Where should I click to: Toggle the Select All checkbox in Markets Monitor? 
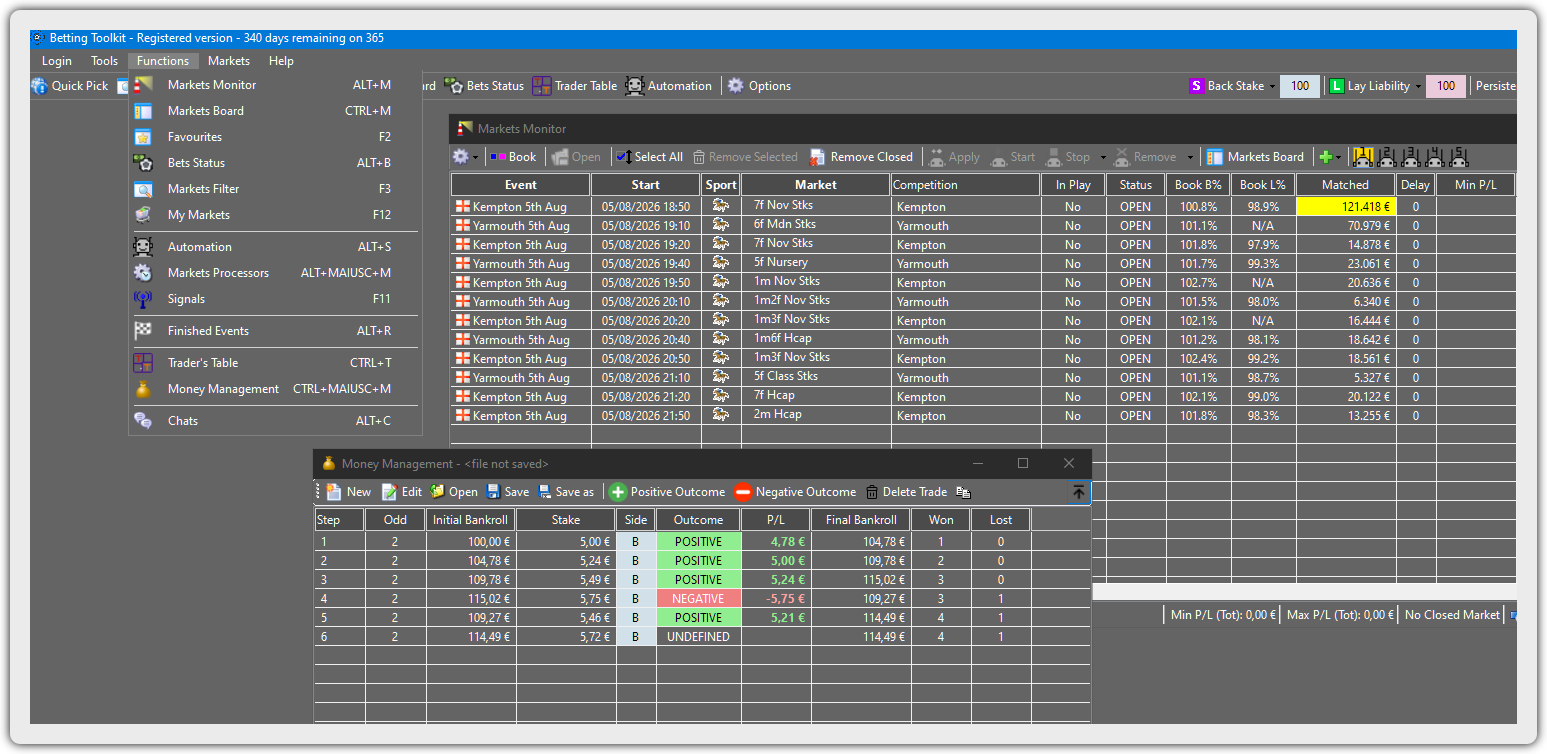coord(624,157)
